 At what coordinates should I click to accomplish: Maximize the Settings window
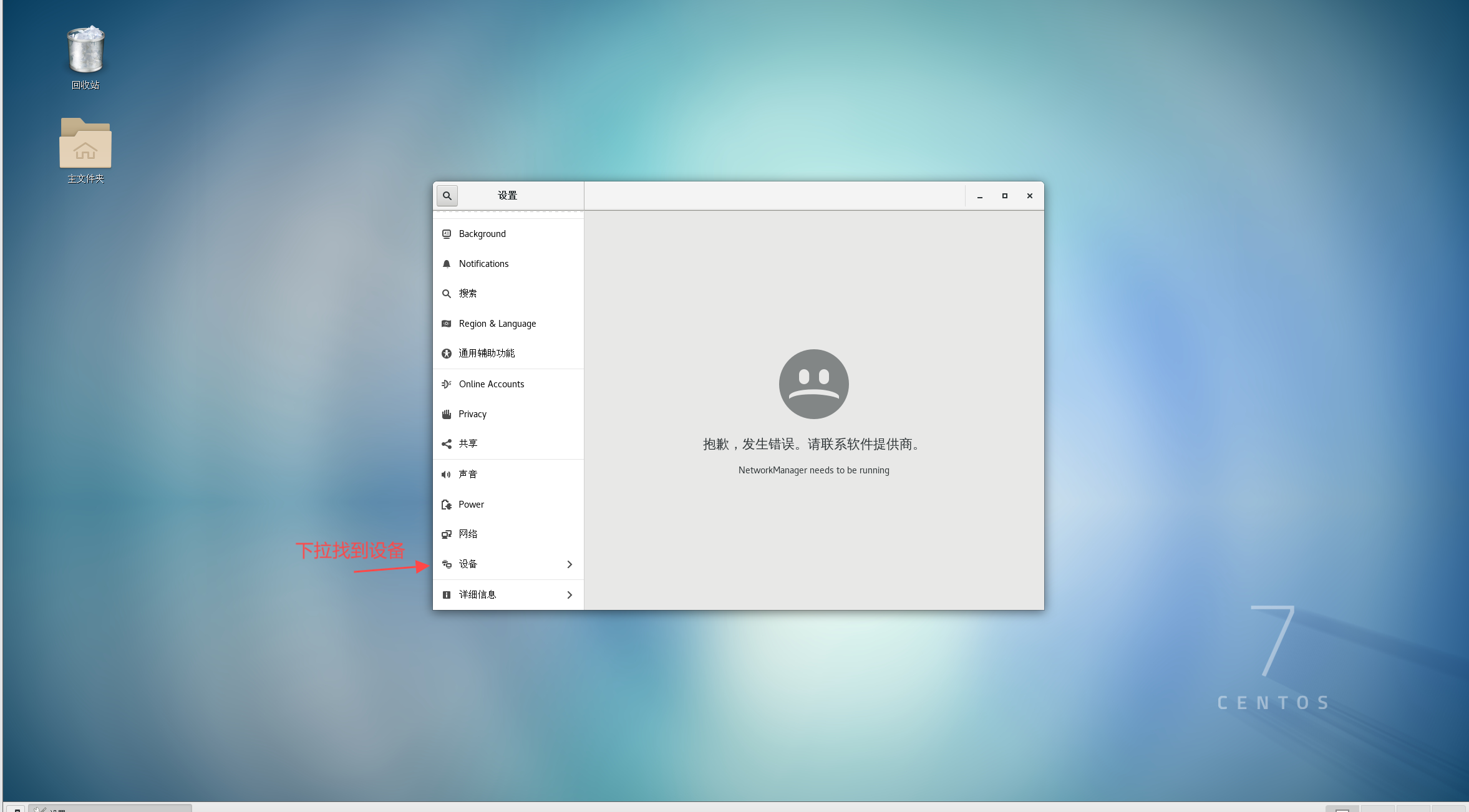click(x=1004, y=196)
